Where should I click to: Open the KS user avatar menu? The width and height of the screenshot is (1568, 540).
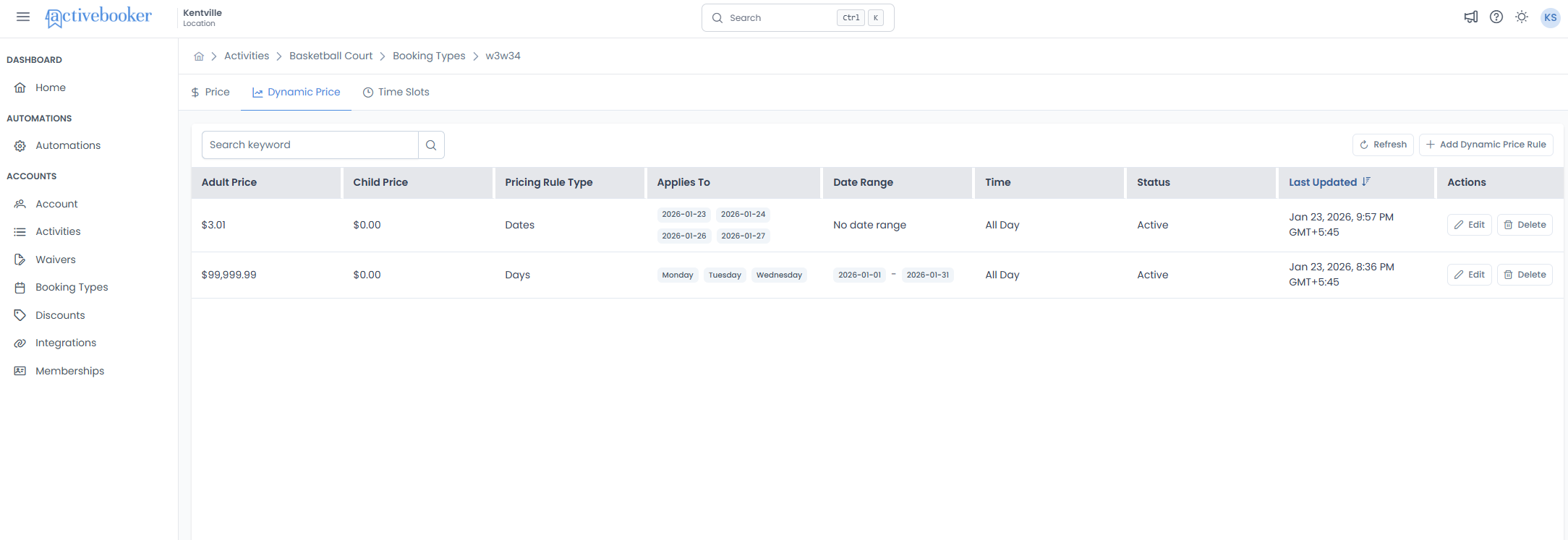[x=1551, y=17]
